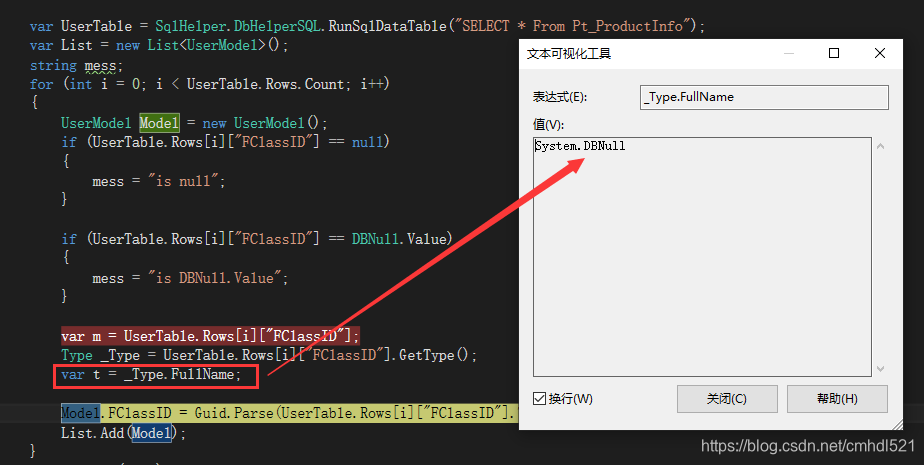Click 'mess = "is null";' statement
924x465 pixels.
(159, 182)
